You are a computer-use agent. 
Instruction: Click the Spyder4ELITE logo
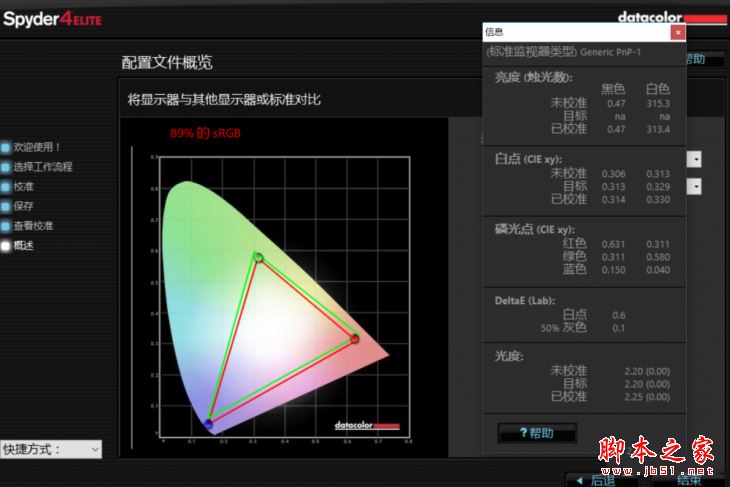[x=52, y=19]
